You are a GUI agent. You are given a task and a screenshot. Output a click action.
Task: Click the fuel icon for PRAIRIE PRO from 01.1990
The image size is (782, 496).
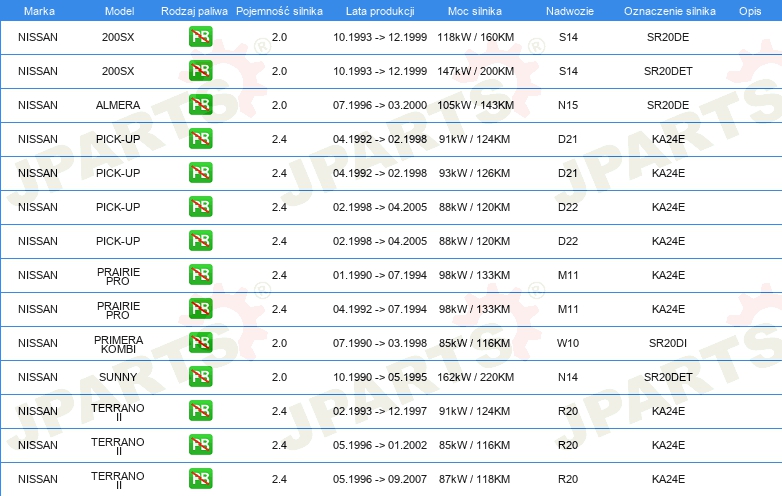click(x=200, y=275)
